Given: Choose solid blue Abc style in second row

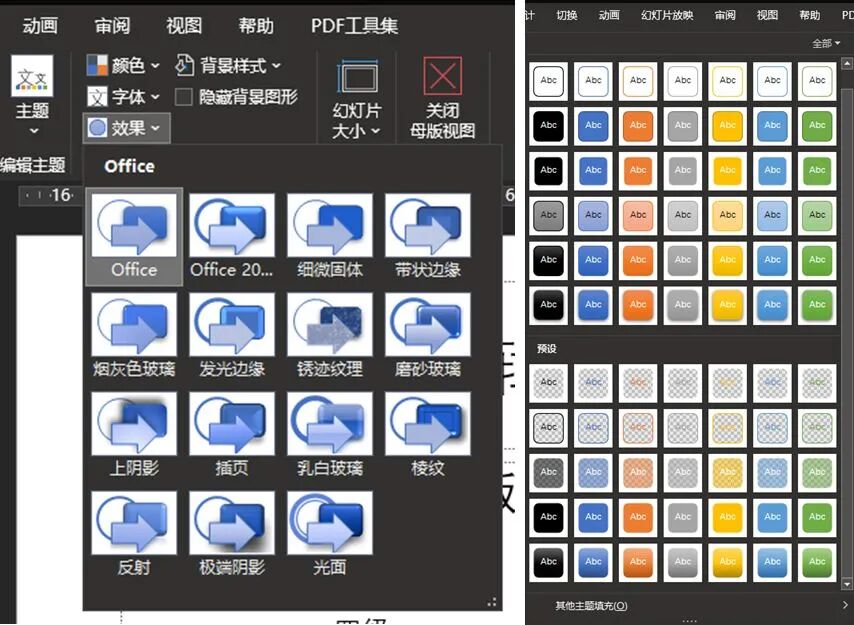Looking at the screenshot, I should 593,126.
